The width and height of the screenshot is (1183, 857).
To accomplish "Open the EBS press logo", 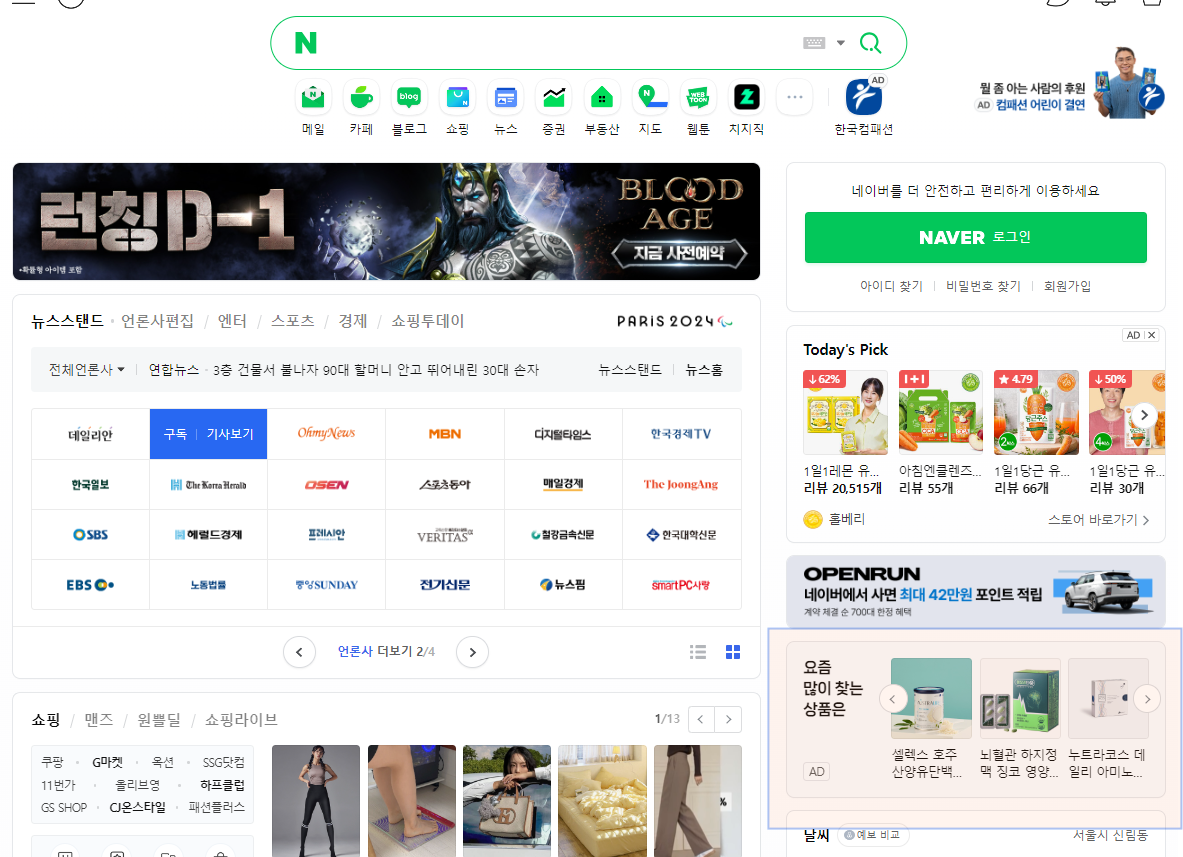I will point(91,585).
